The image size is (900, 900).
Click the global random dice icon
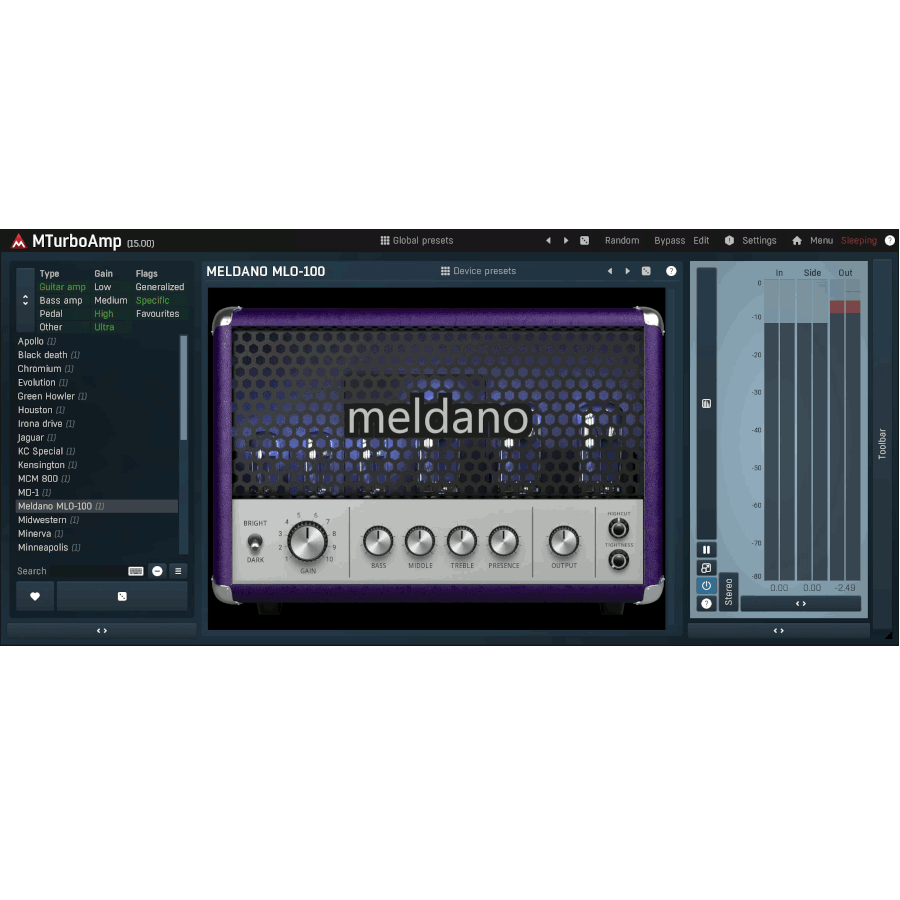pos(584,240)
